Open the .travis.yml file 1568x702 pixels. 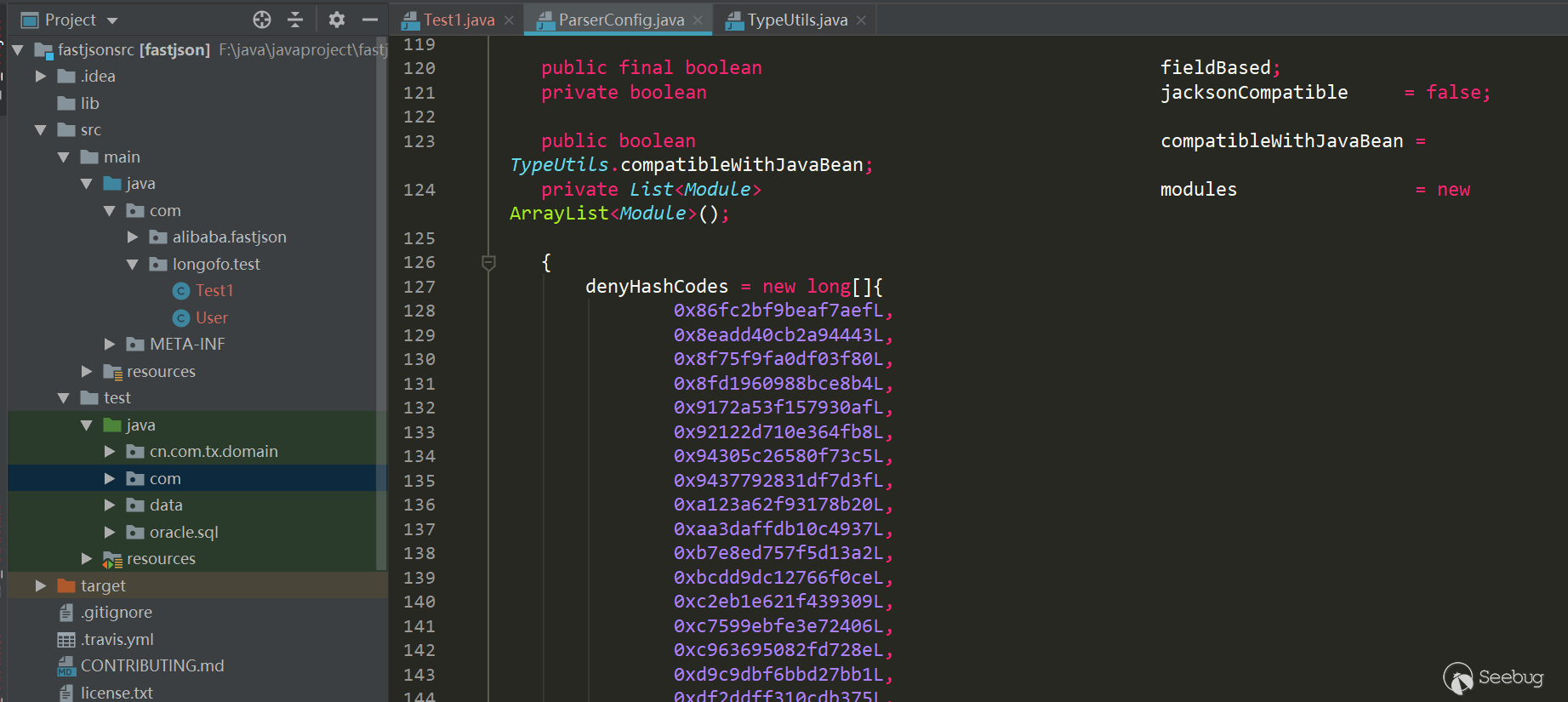click(x=117, y=639)
